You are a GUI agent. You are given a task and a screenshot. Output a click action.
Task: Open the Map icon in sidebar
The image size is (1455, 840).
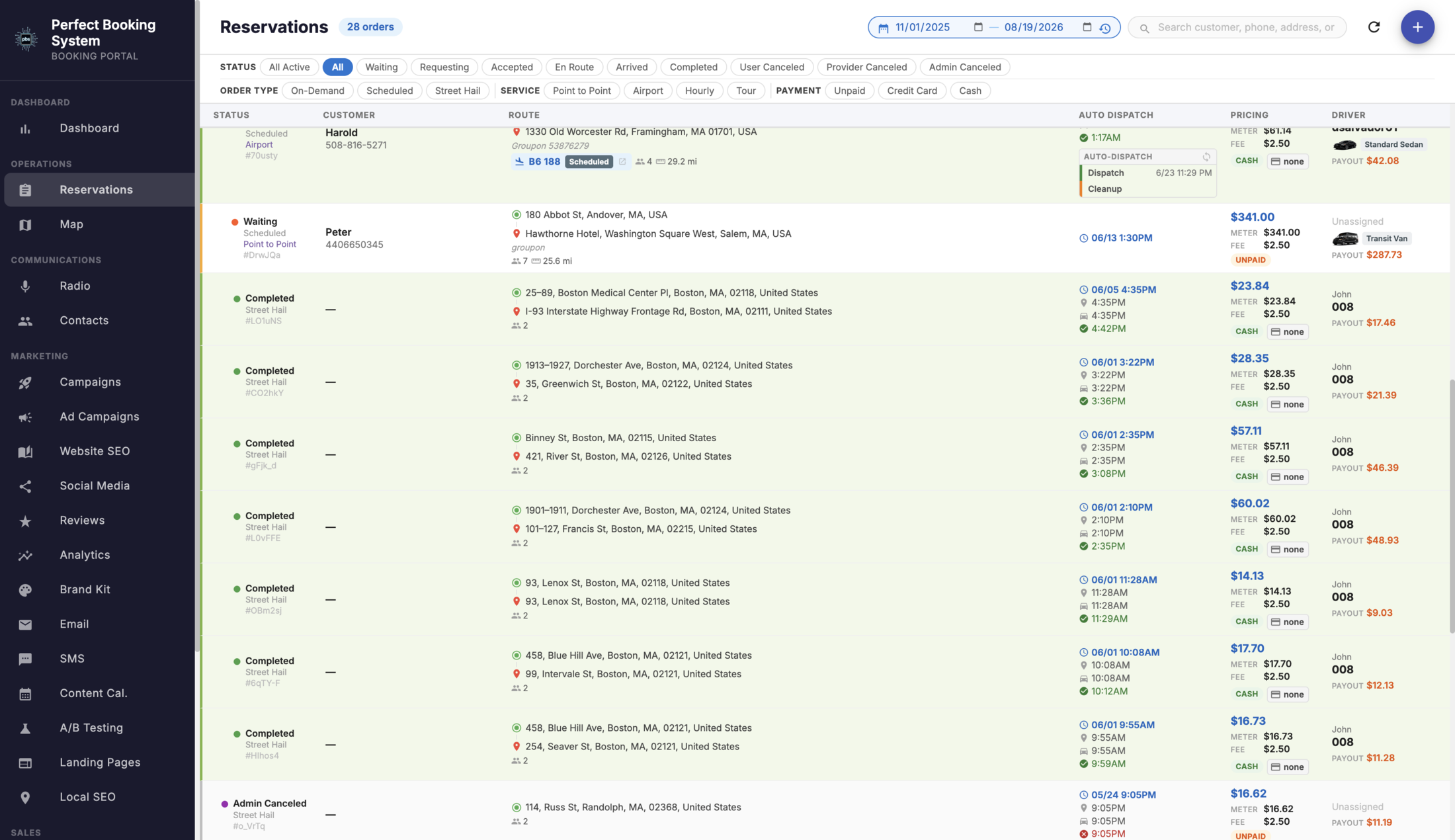pos(25,225)
